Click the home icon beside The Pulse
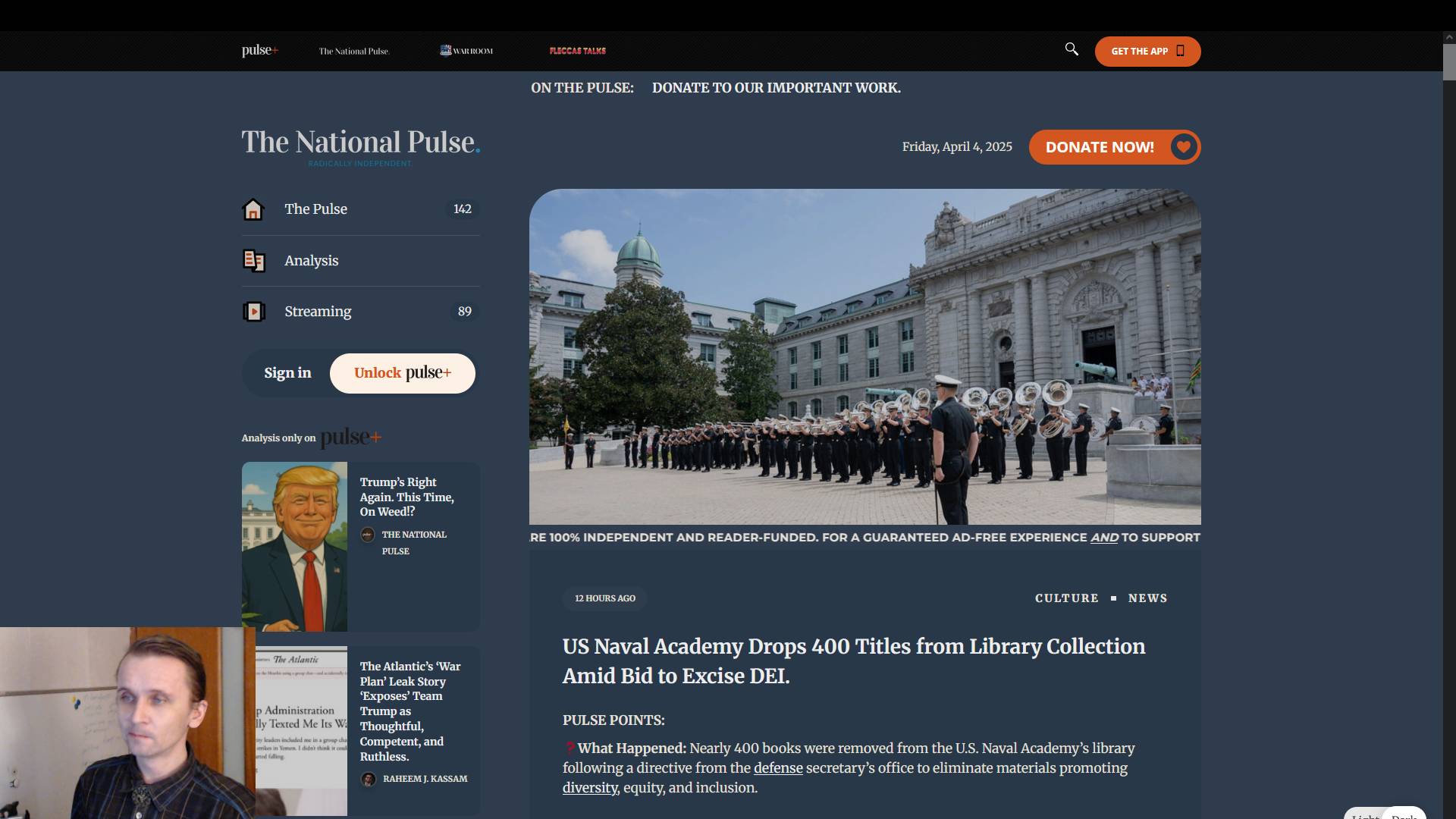Image resolution: width=1456 pixels, height=819 pixels. (253, 209)
